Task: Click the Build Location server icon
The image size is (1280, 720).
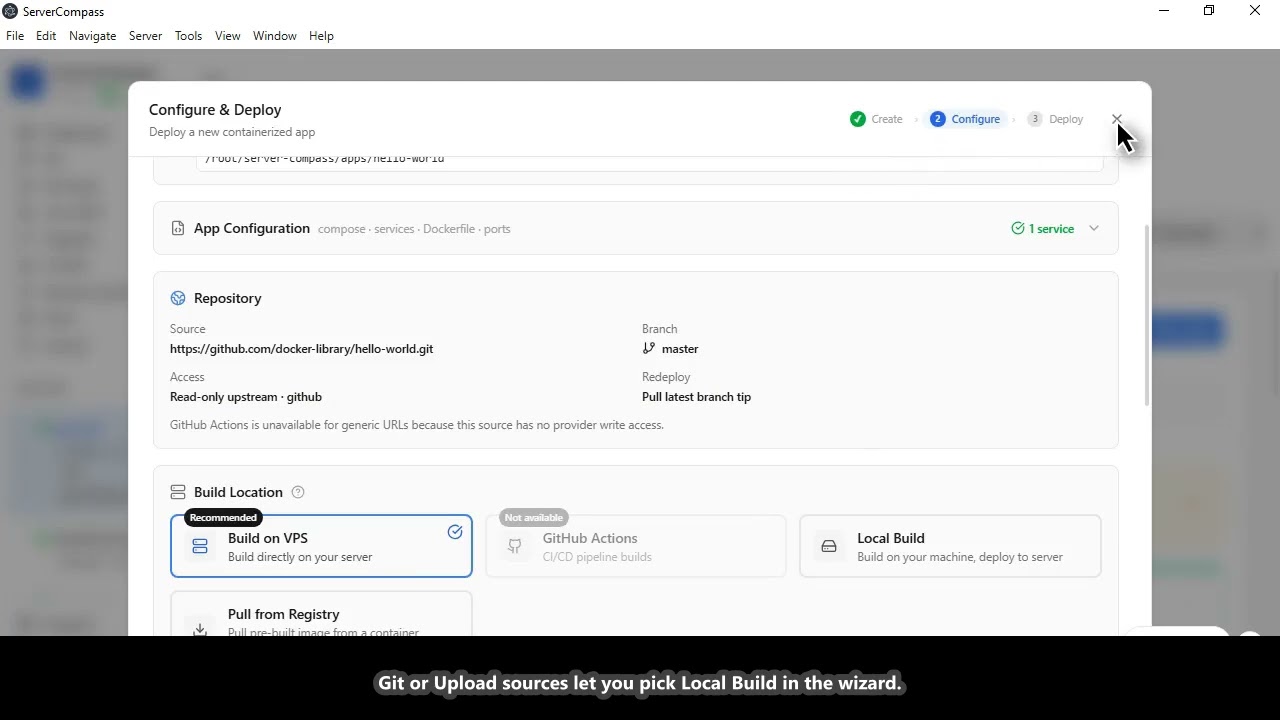Action: point(178,492)
